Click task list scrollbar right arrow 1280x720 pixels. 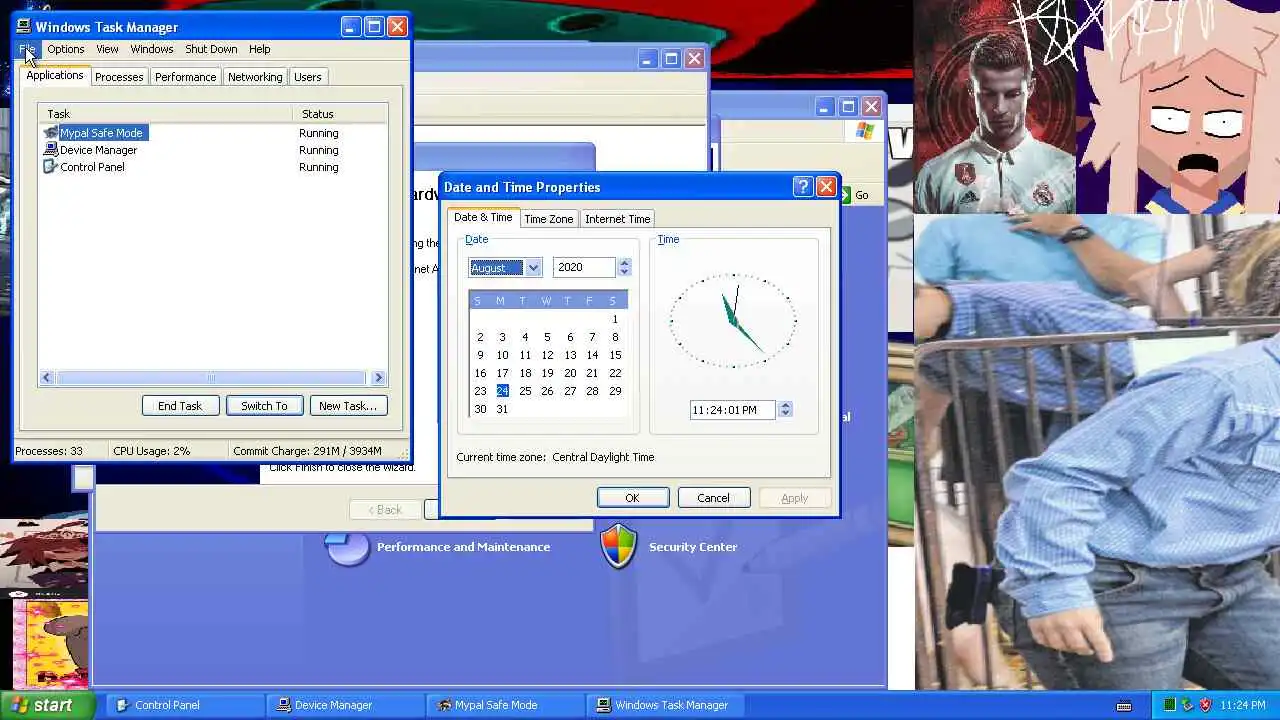point(378,377)
